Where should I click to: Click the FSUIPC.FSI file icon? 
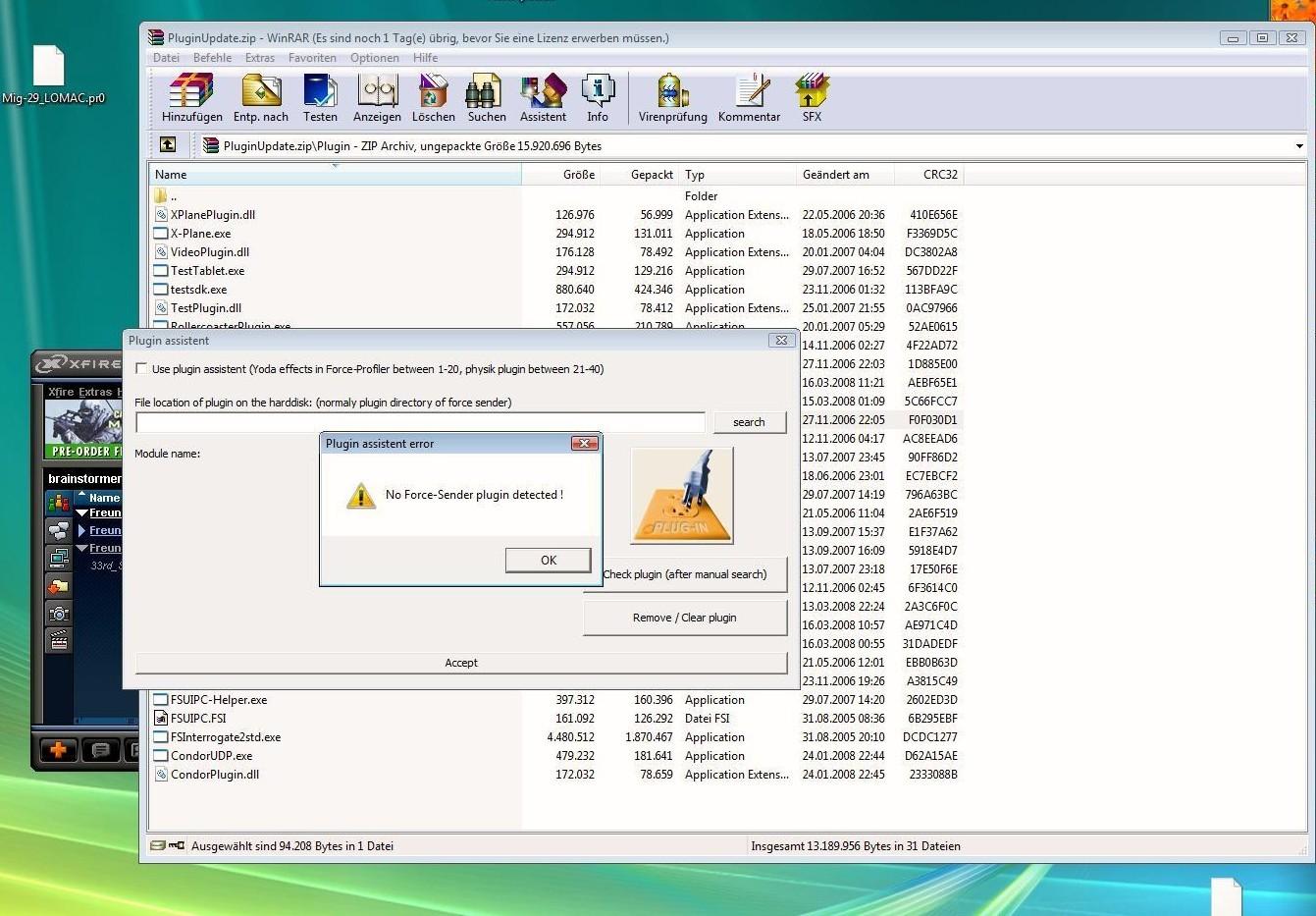pos(161,719)
